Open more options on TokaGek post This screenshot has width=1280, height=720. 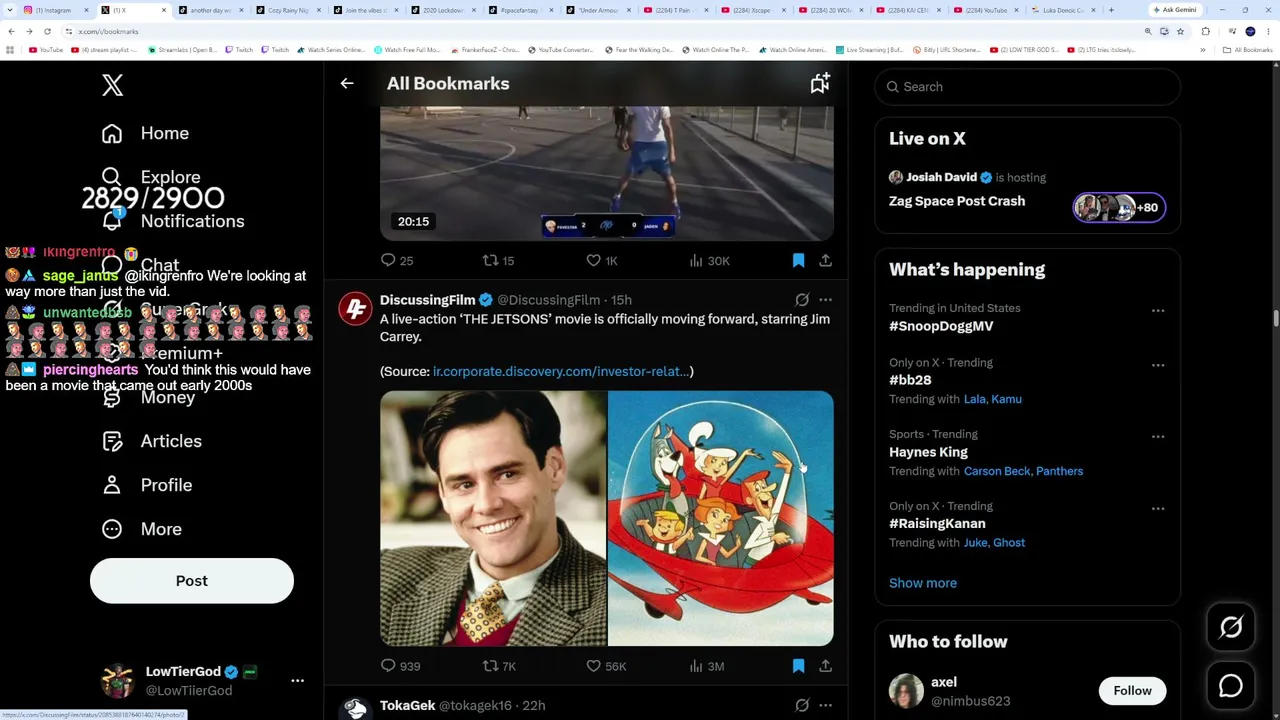point(825,706)
